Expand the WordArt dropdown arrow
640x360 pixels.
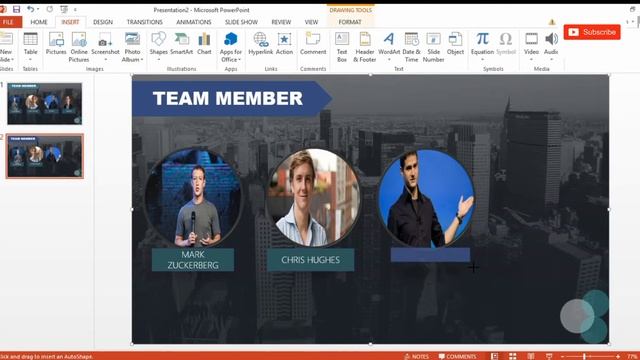(389, 60)
